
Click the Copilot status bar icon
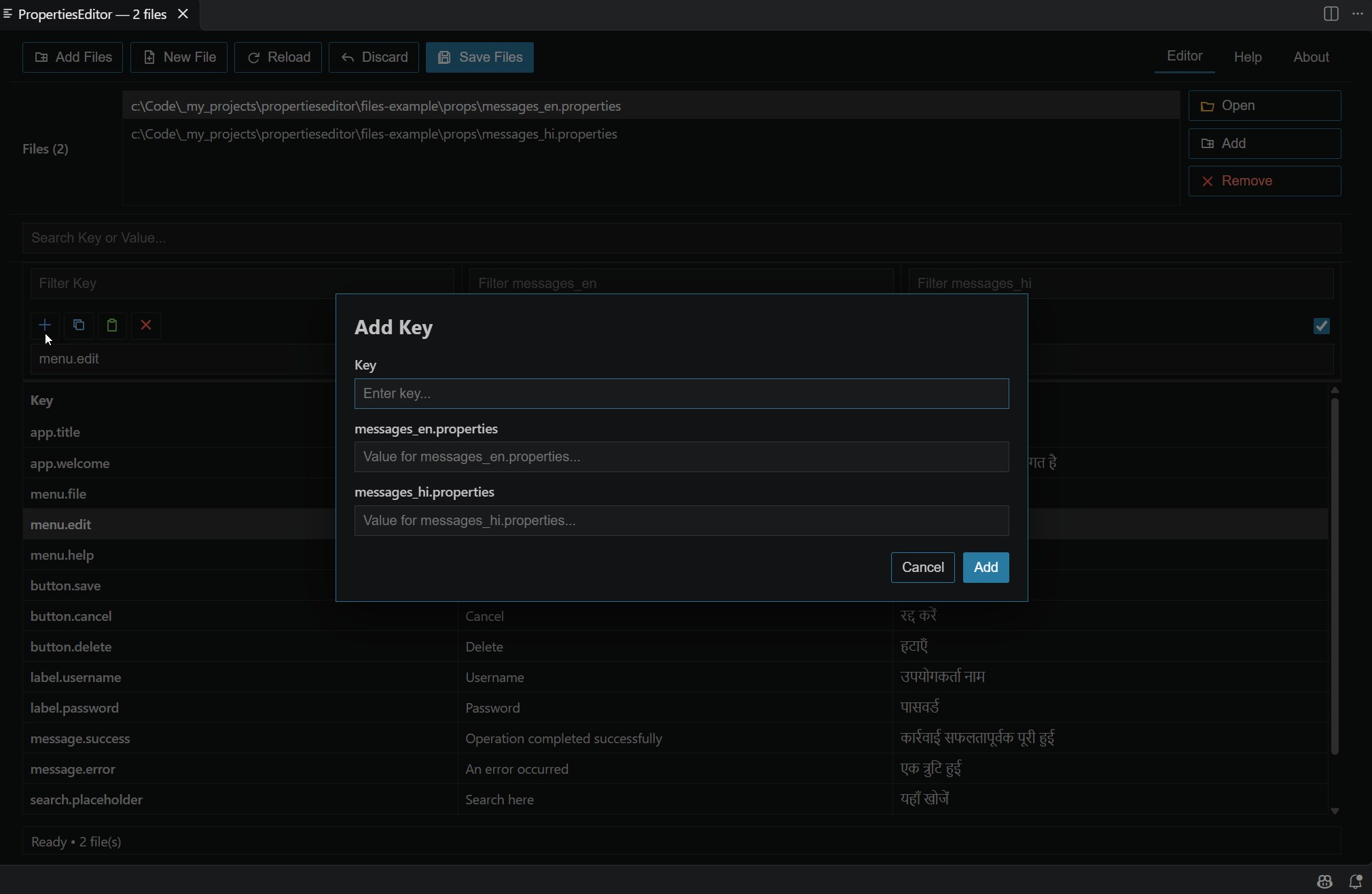click(x=1324, y=882)
